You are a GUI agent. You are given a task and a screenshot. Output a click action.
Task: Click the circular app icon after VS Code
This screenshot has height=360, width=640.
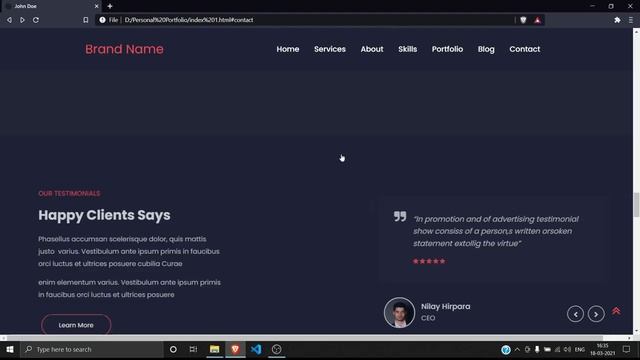pos(277,349)
